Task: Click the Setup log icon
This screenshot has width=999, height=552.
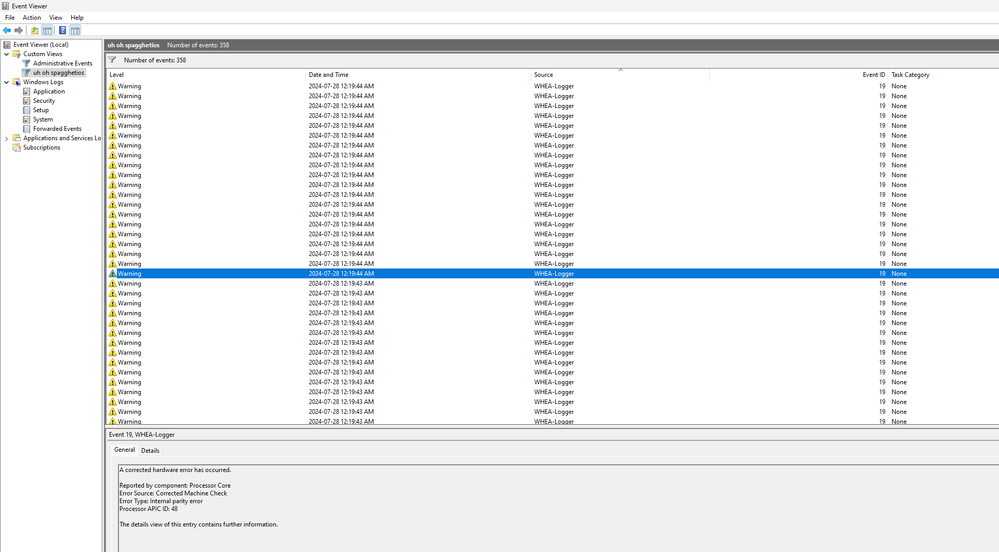Action: coord(27,110)
